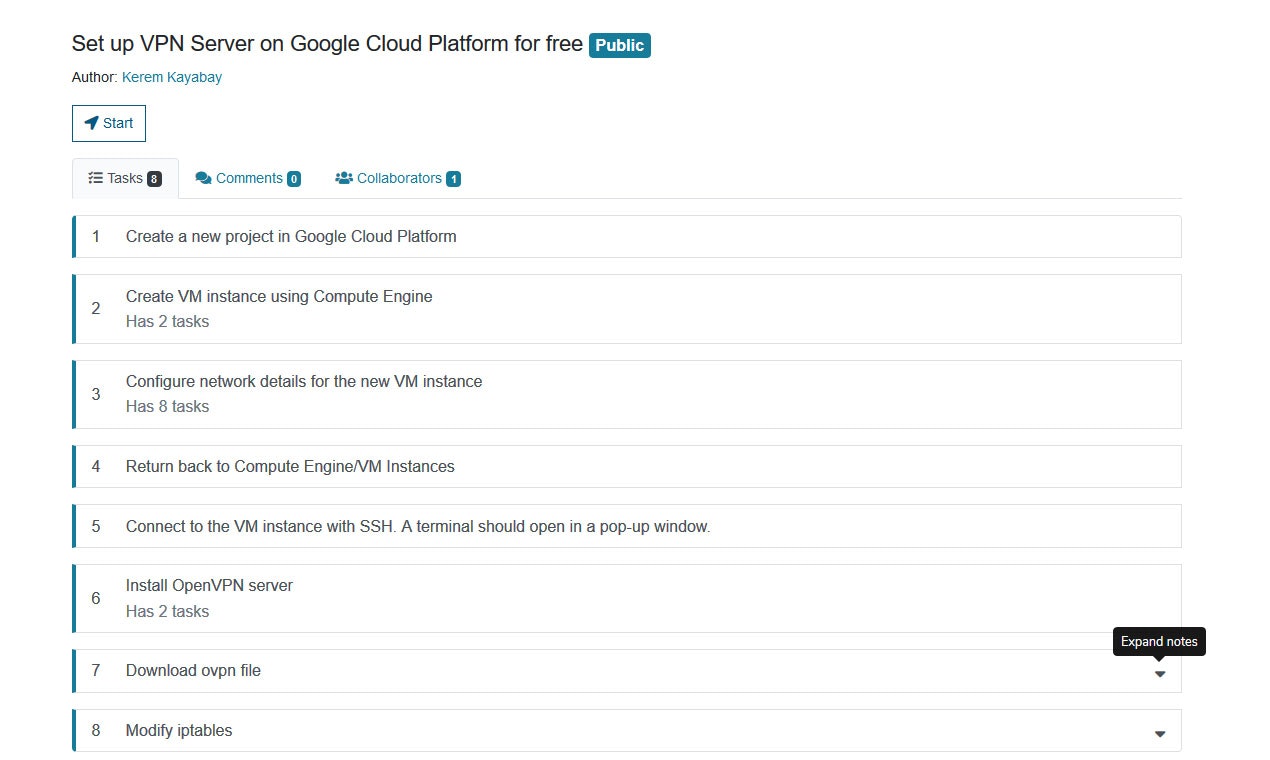
Task: Switch to the Comments tab
Action: click(248, 178)
